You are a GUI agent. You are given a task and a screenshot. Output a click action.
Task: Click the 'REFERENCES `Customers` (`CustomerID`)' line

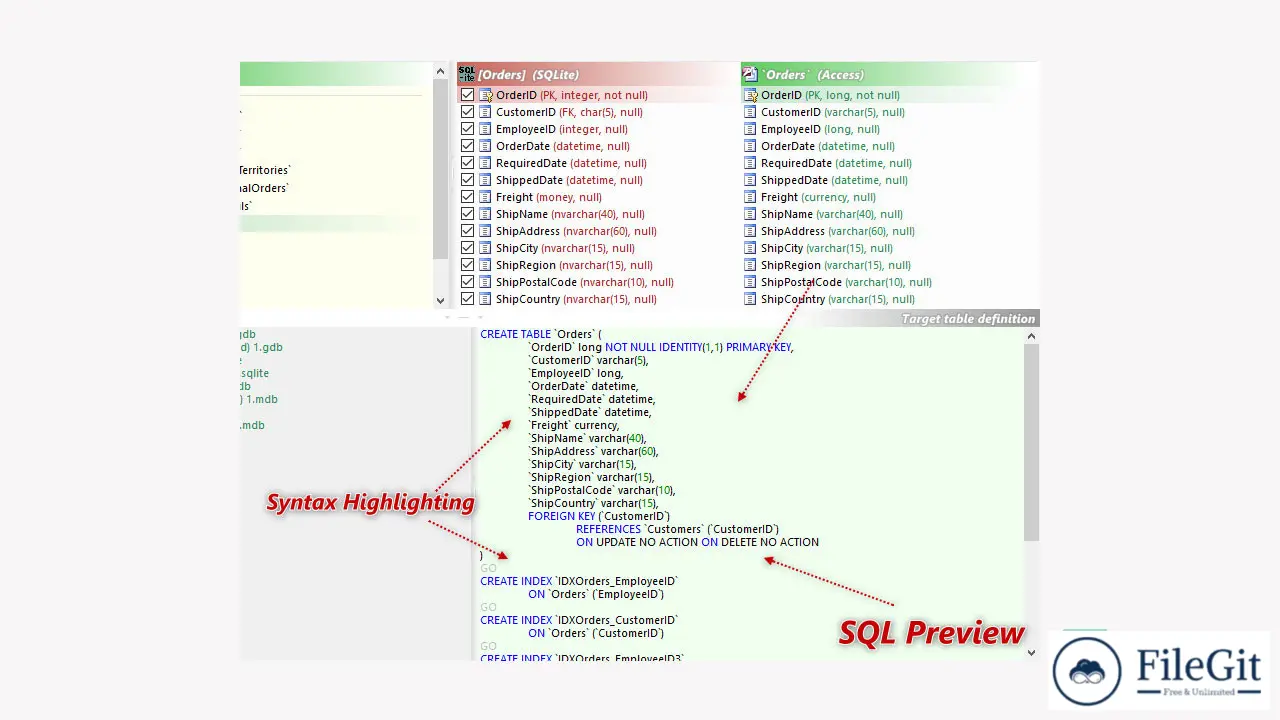tap(678, 529)
